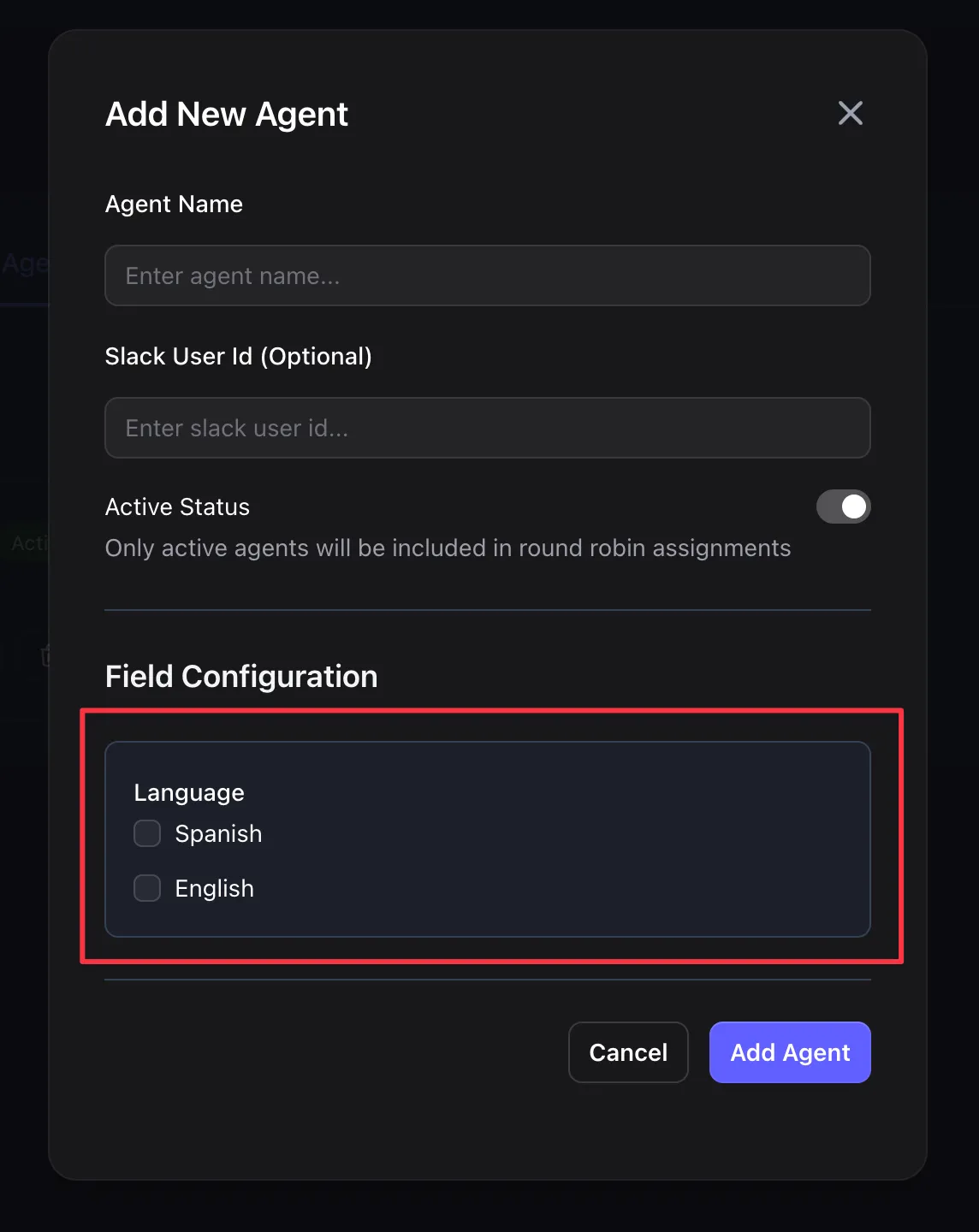Turn the round robin Active Status toggle on
Screen dimensions: 979x1232
[x=844, y=506]
